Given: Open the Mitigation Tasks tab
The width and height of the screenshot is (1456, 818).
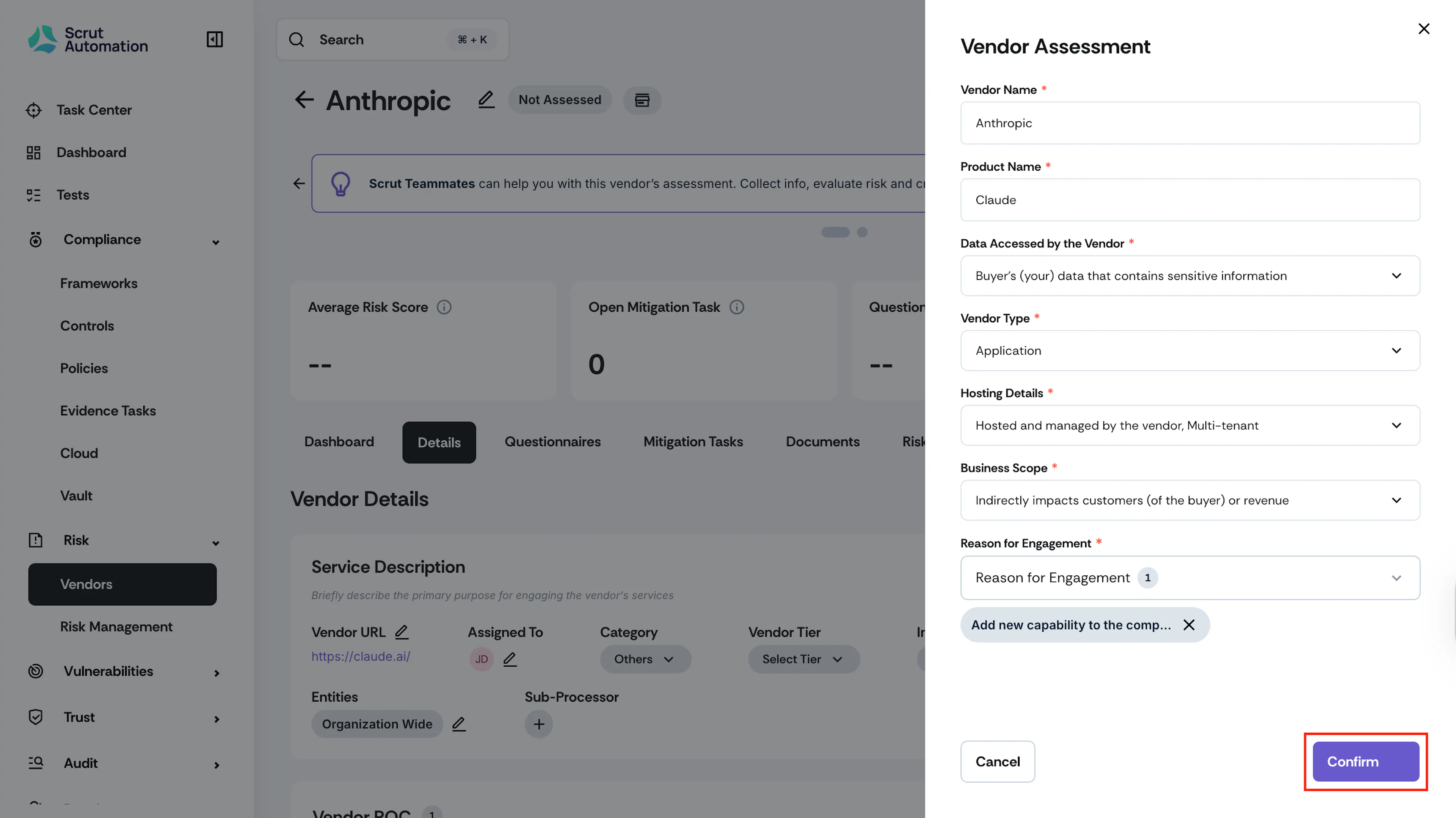Looking at the screenshot, I should click(693, 441).
